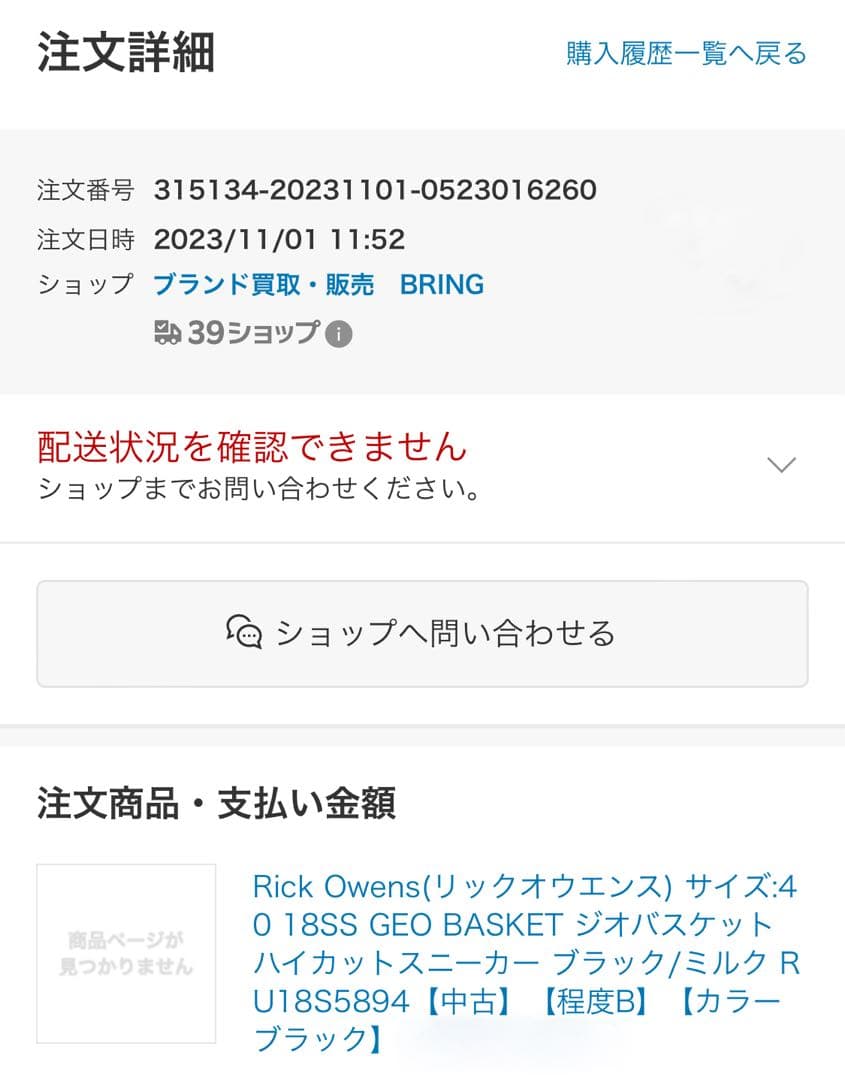
Task: Click the 39ショップ label text
Action: pos(253,333)
